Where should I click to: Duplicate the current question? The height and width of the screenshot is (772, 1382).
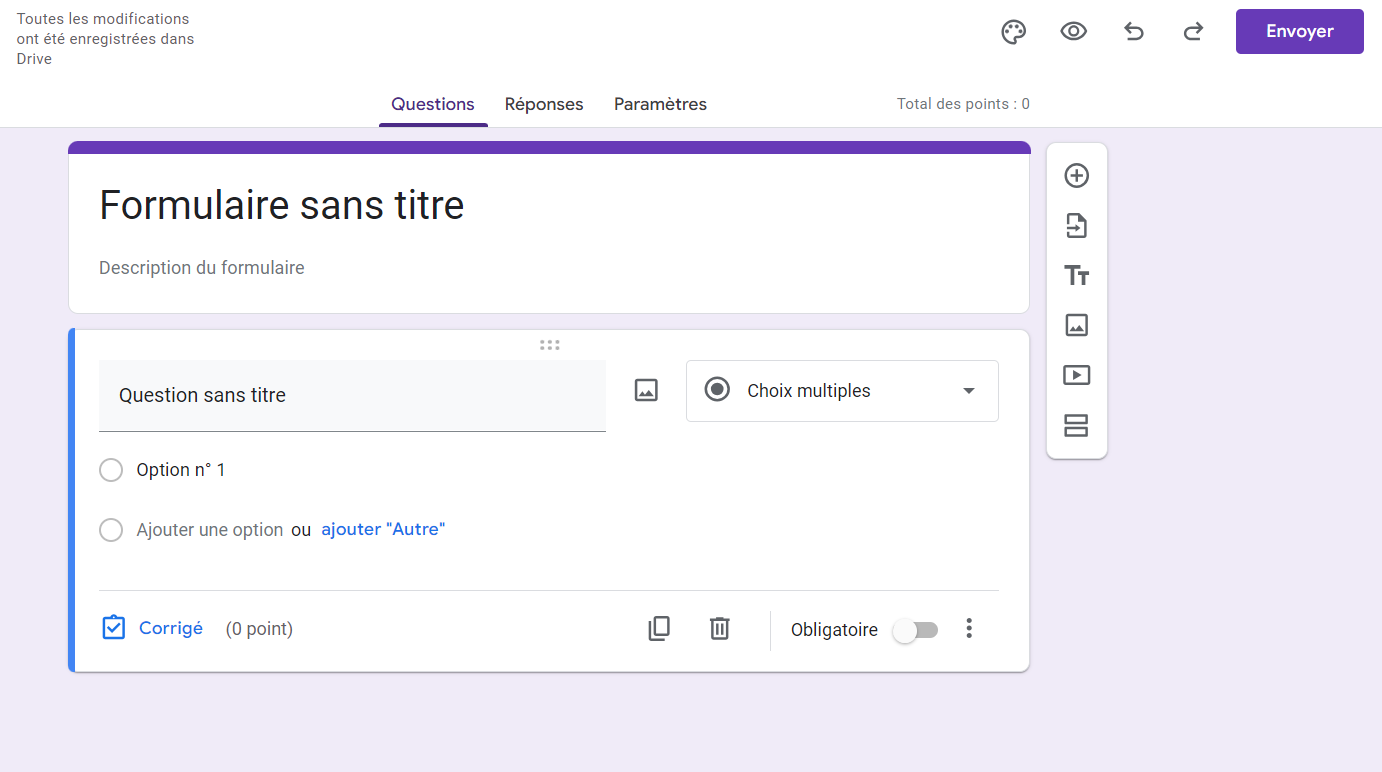(659, 628)
